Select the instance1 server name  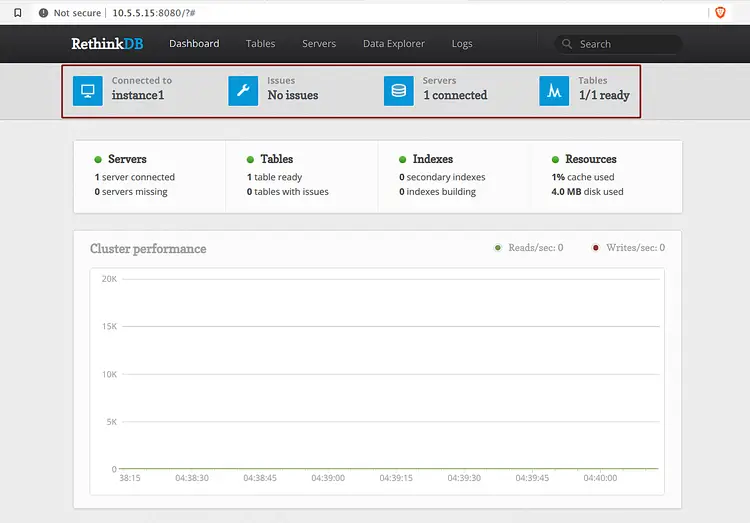click(138, 95)
